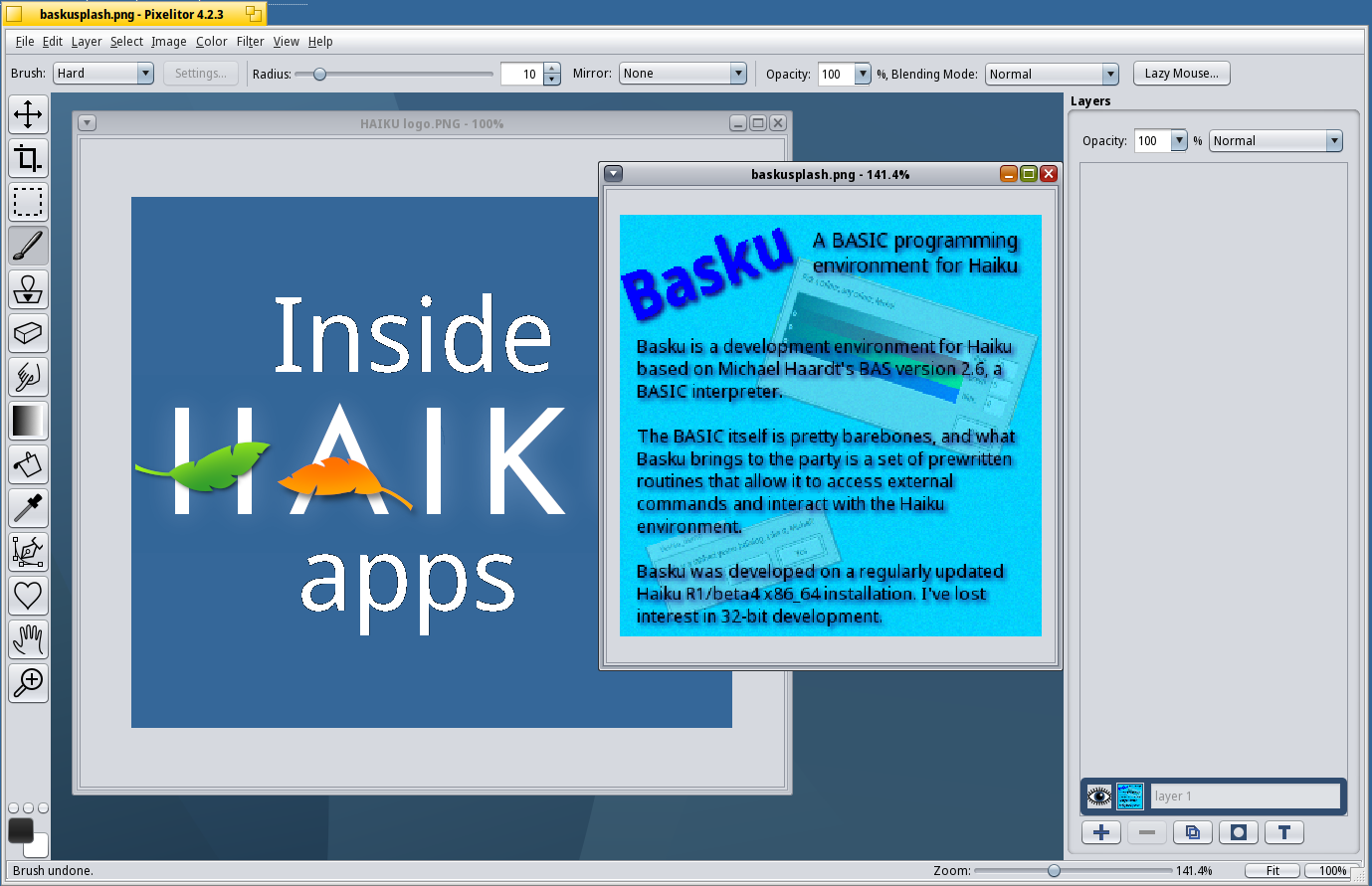Viewport: 1372px width, 886px height.
Task: Open the Brush type dropdown
Action: click(103, 74)
